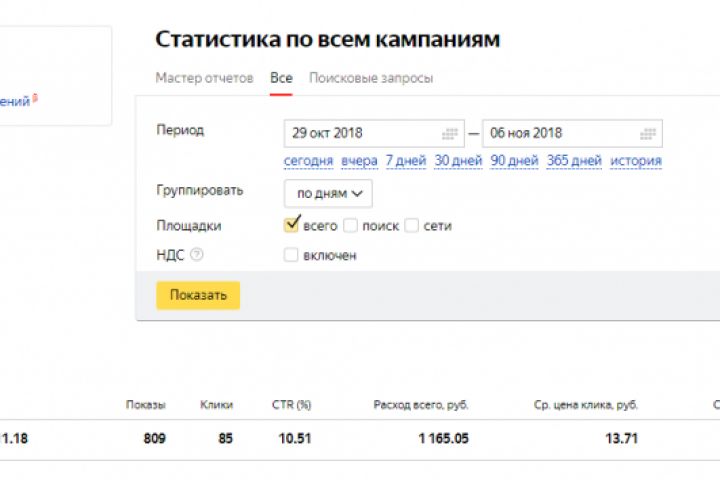Open the 'история' period link
The height and width of the screenshot is (480, 720).
636,161
